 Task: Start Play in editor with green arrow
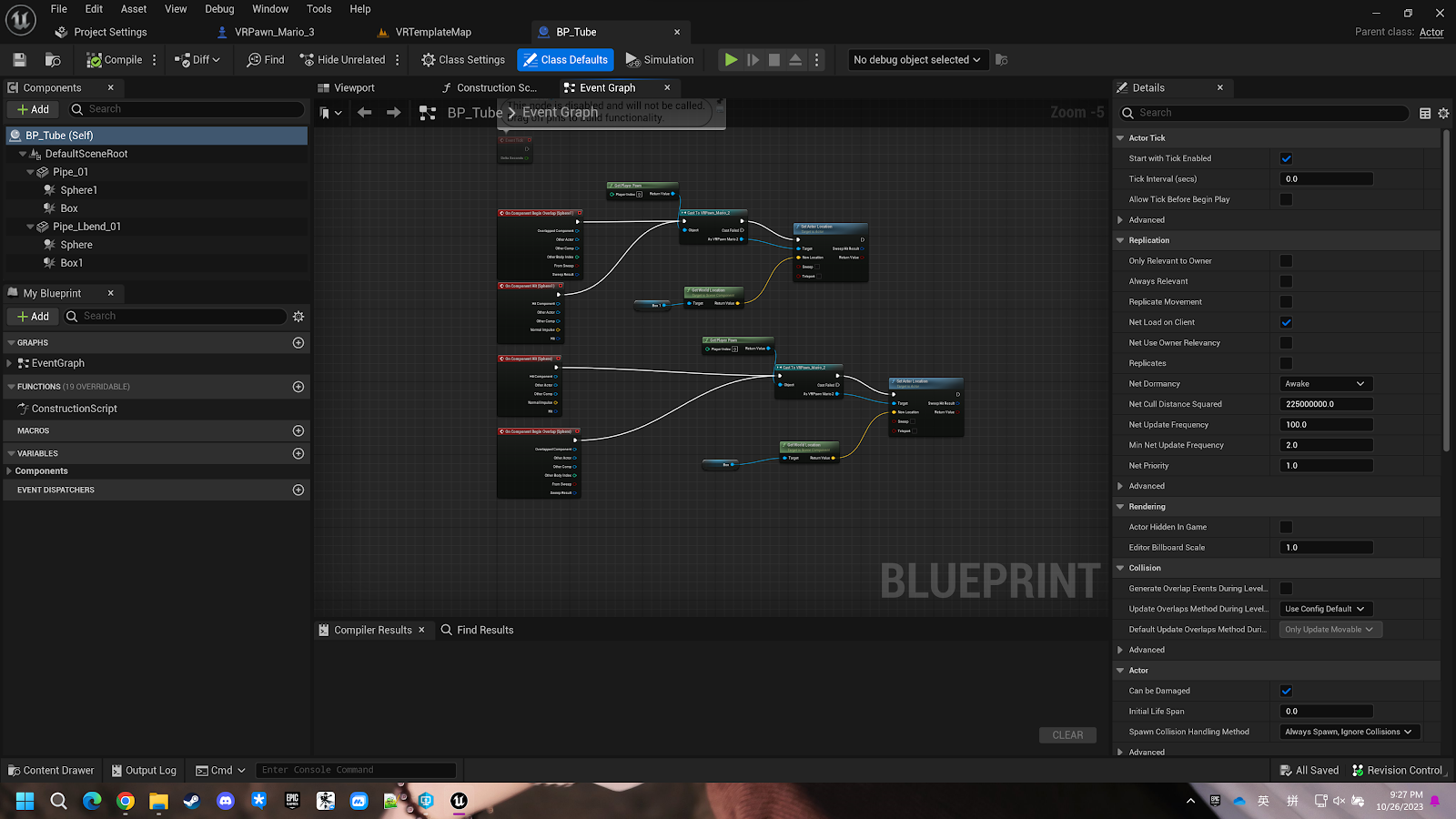731,60
